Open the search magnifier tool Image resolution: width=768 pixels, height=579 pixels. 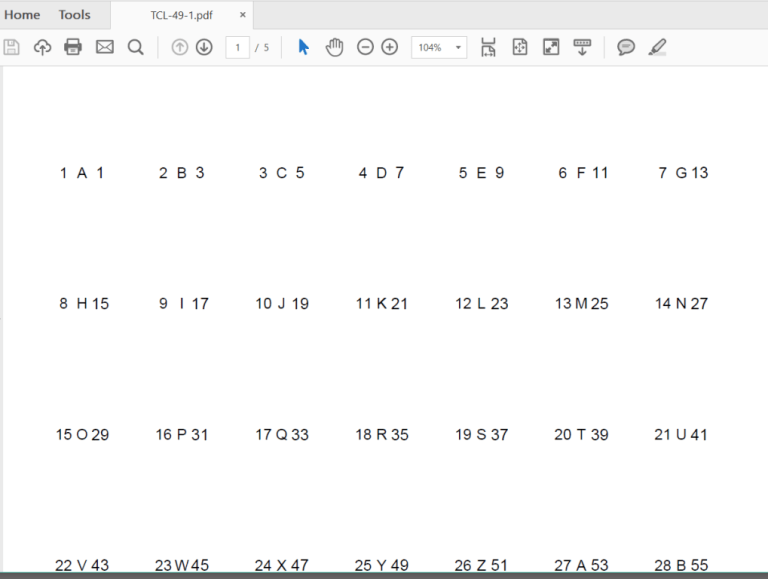(135, 47)
